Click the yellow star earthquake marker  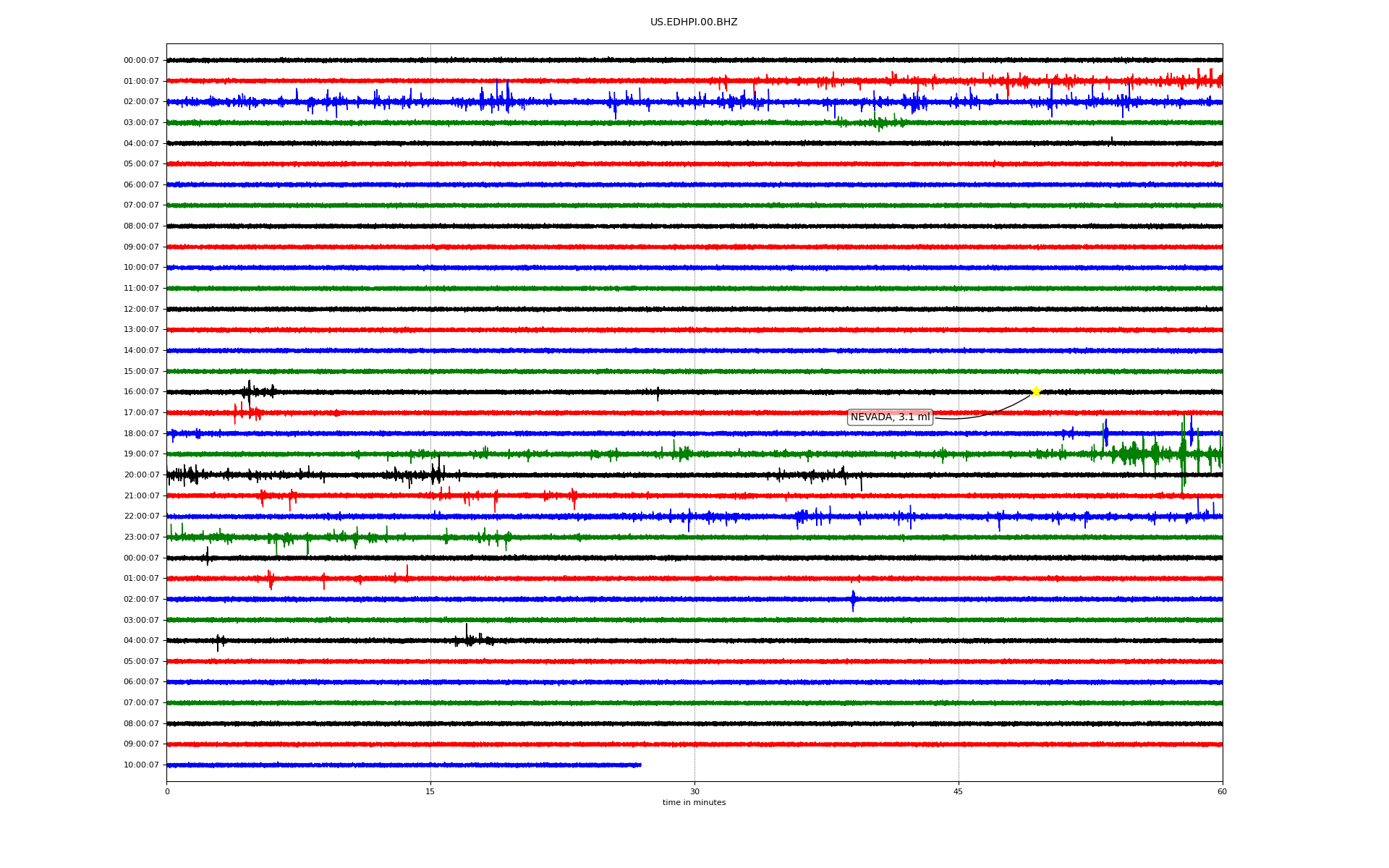(1035, 391)
